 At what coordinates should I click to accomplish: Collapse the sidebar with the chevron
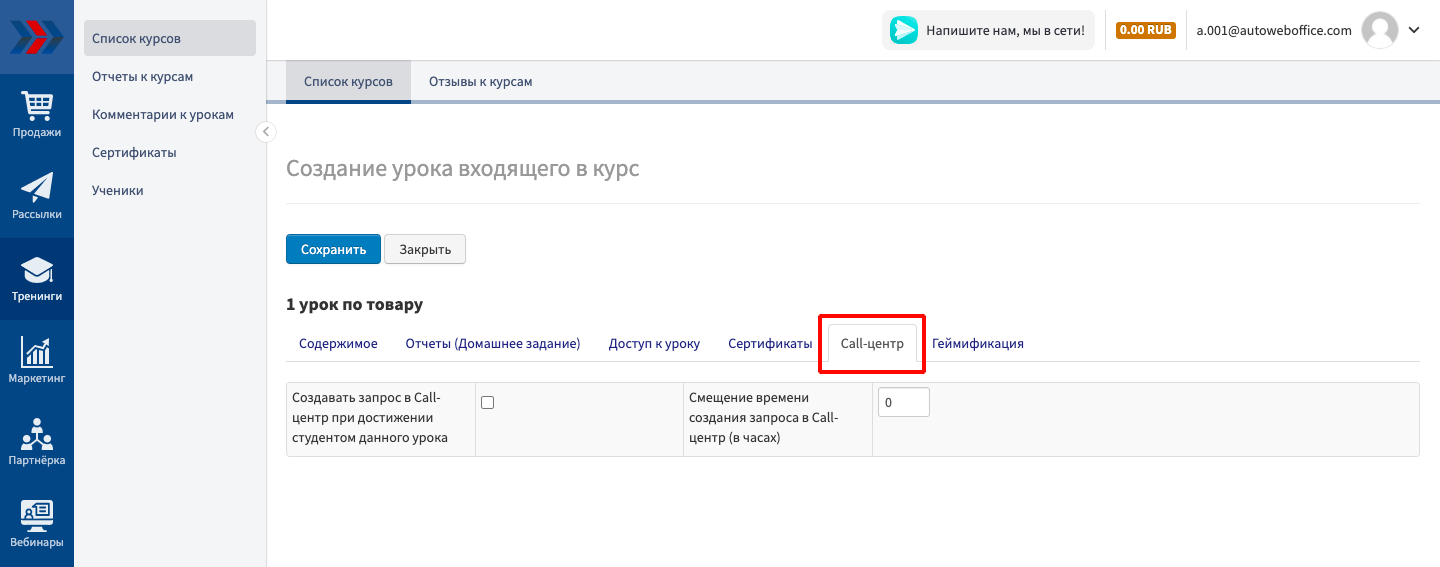[265, 131]
